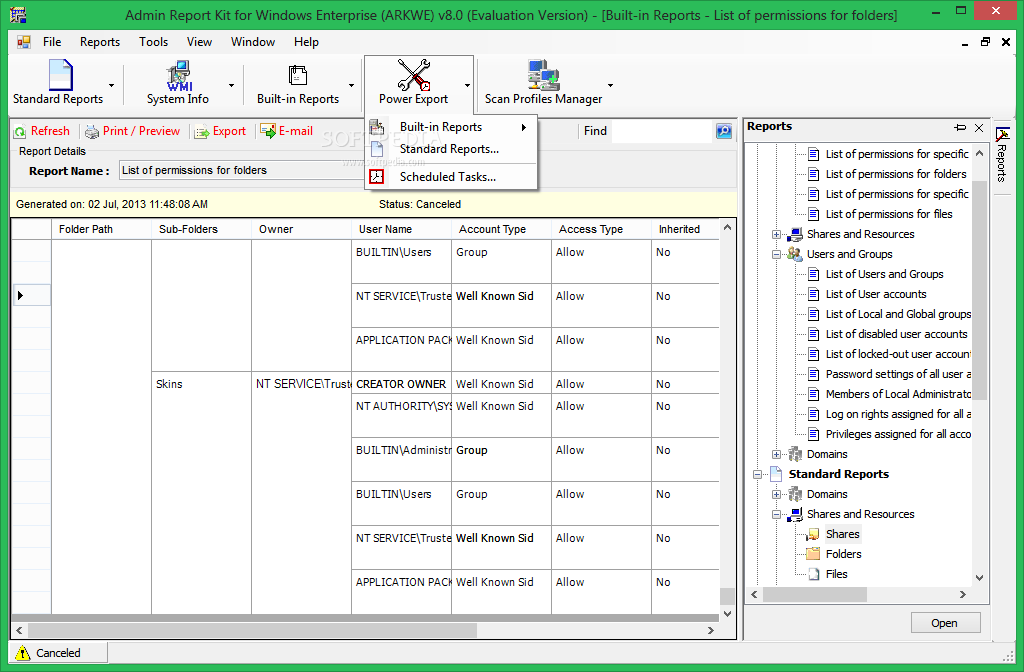Open the Power Export dropdown arrow
Image resolution: width=1024 pixels, height=672 pixels.
tap(468, 86)
